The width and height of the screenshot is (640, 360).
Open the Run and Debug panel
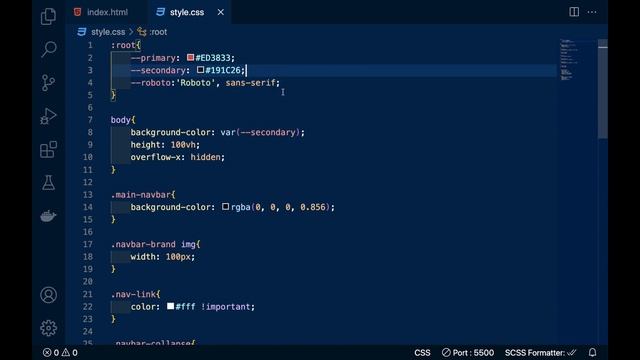(x=48, y=116)
